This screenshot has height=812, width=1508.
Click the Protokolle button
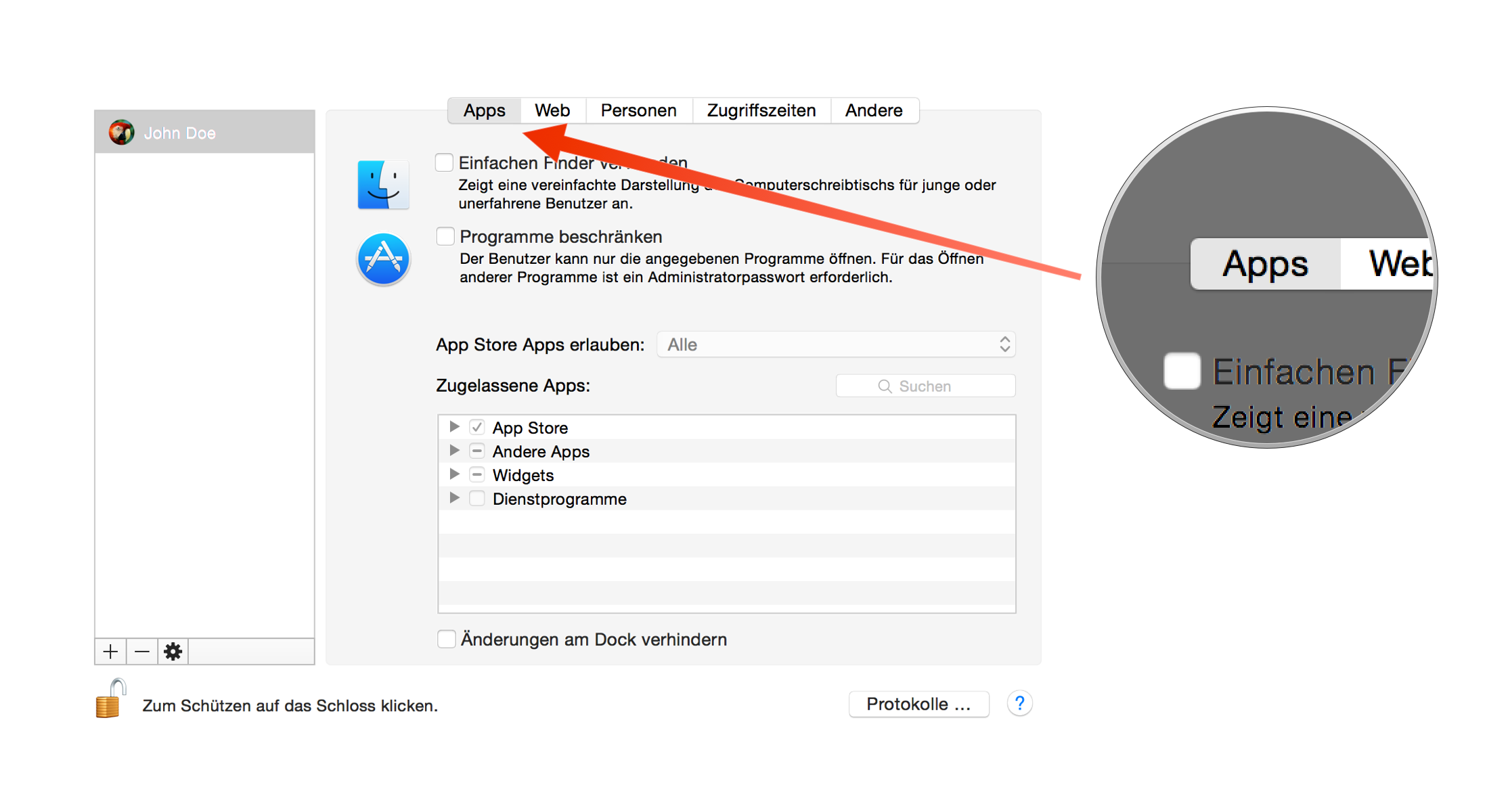(918, 704)
